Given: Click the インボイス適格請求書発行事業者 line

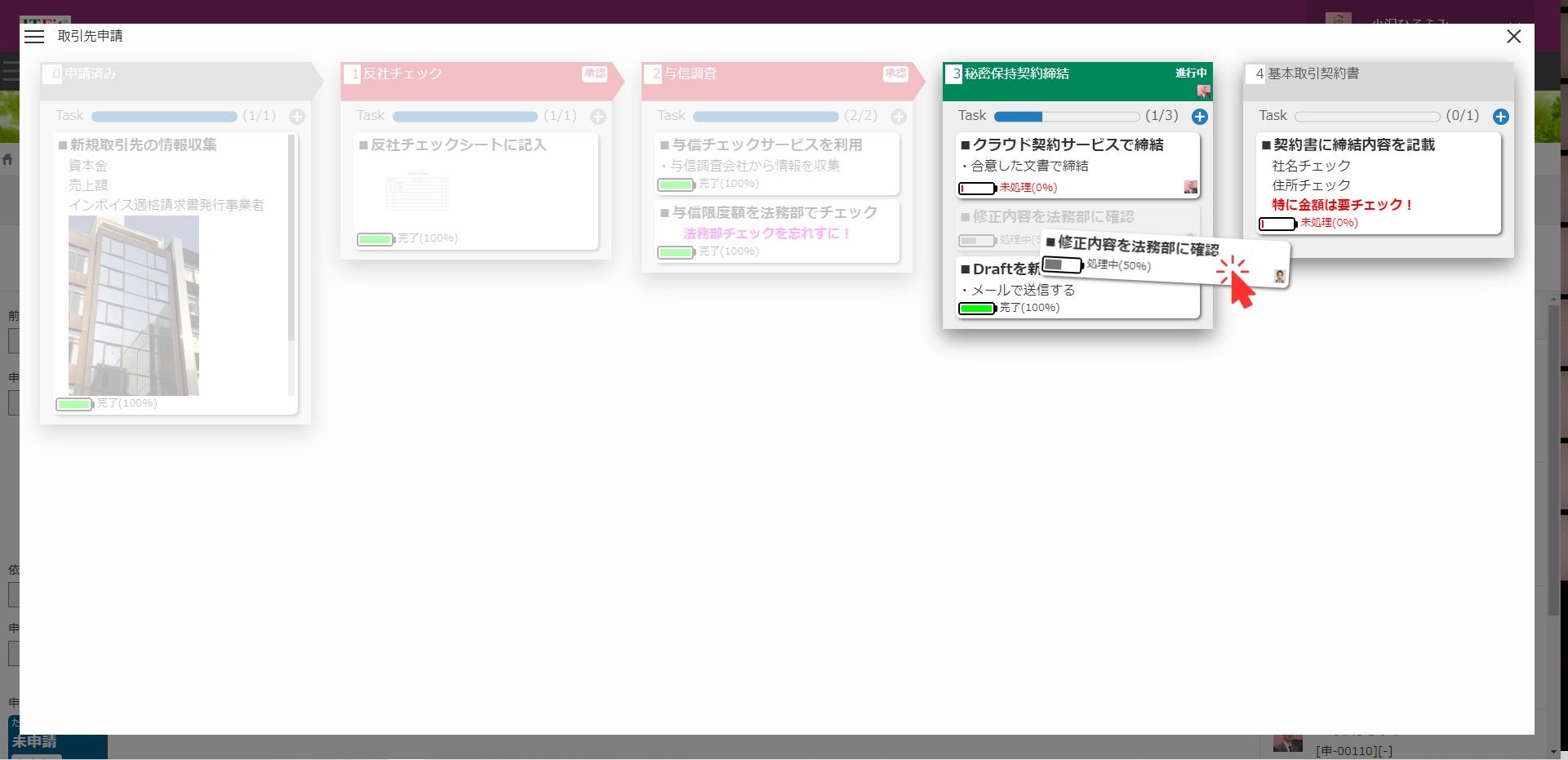Looking at the screenshot, I should (x=167, y=205).
